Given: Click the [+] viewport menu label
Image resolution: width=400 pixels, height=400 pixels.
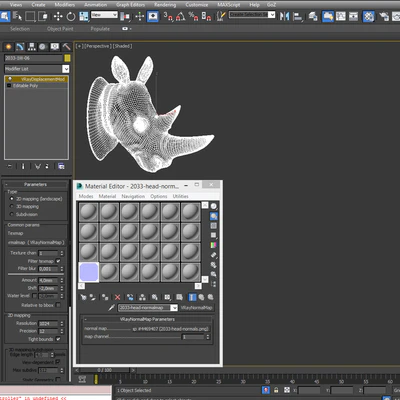Looking at the screenshot, I should pyautogui.click(x=79, y=46).
